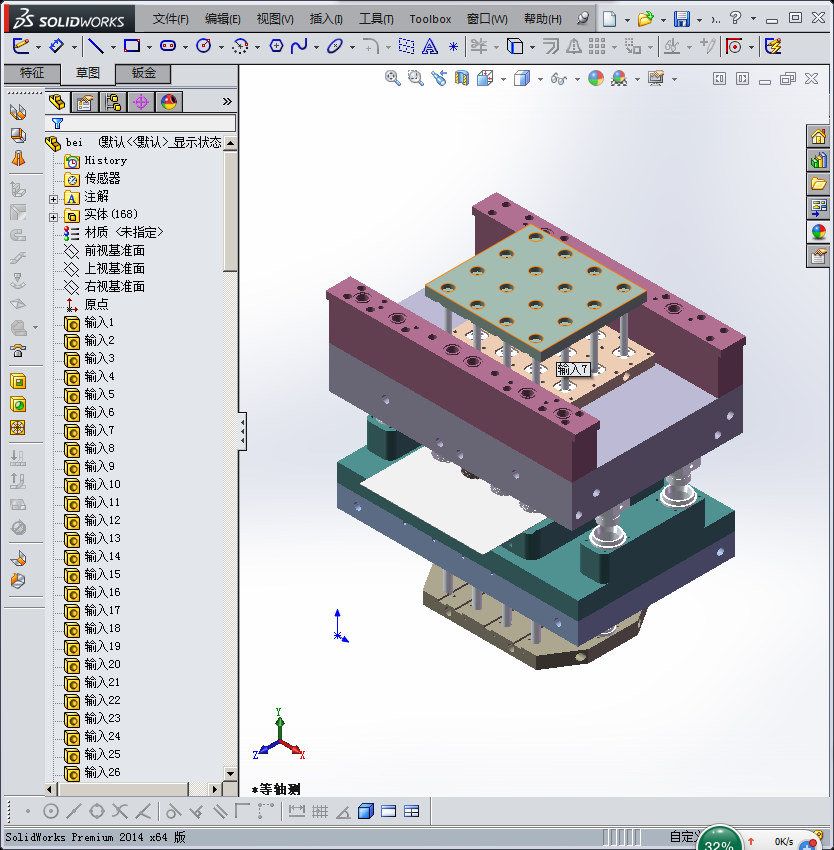This screenshot has width=834, height=850.
Task: Click the Zoom to Fit icon
Action: (393, 79)
